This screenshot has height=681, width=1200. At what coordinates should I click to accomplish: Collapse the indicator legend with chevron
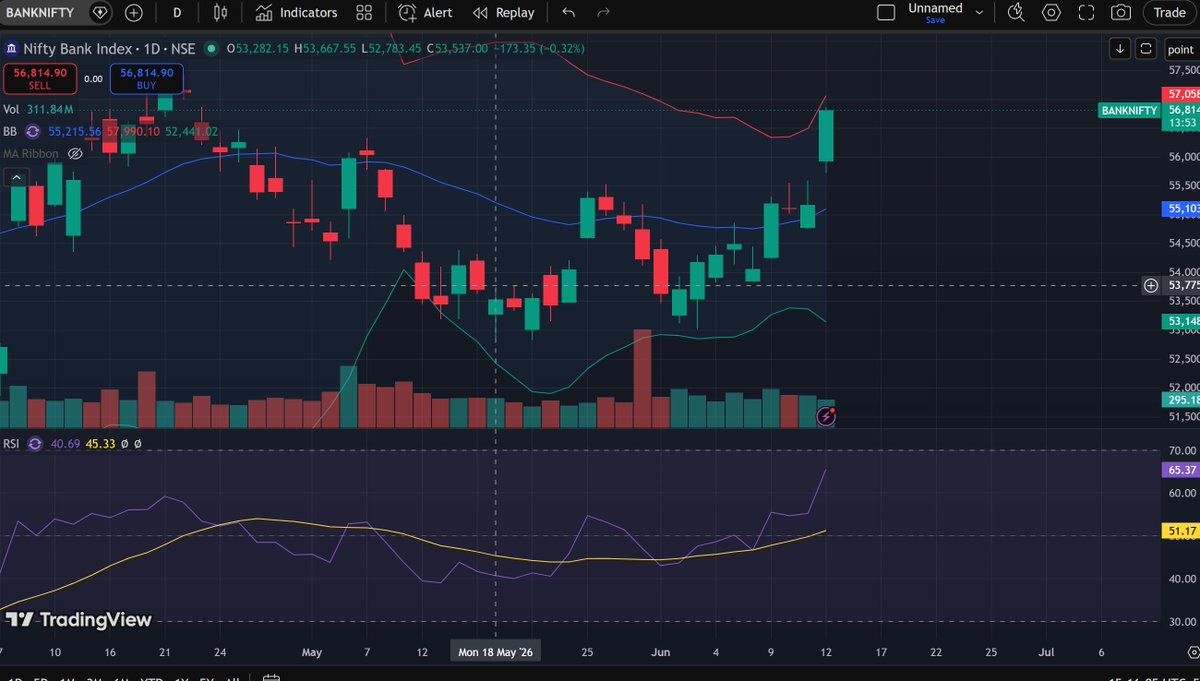(x=15, y=177)
